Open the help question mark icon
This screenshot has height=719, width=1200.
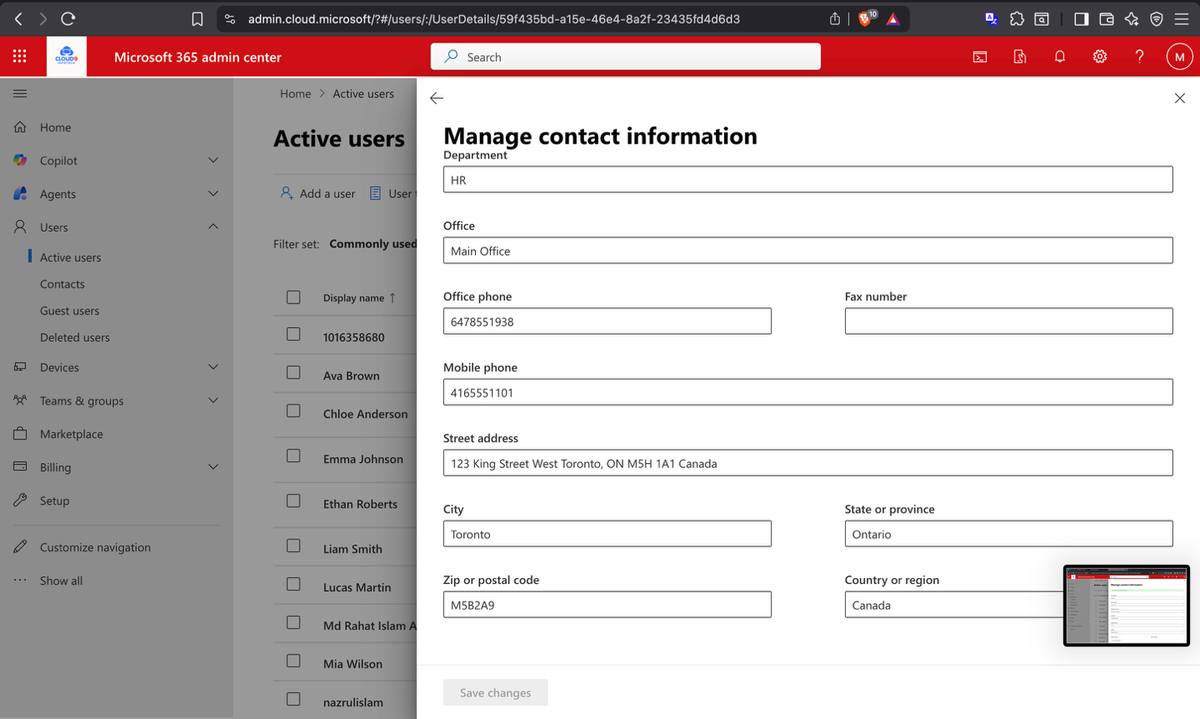point(1140,57)
